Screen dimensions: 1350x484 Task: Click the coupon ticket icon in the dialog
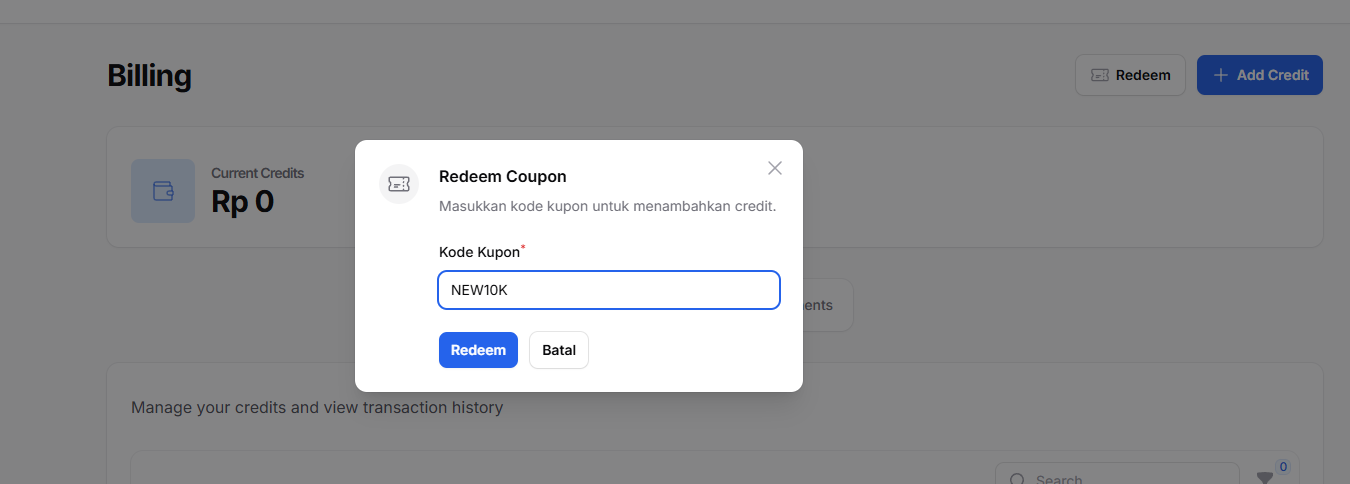399,184
